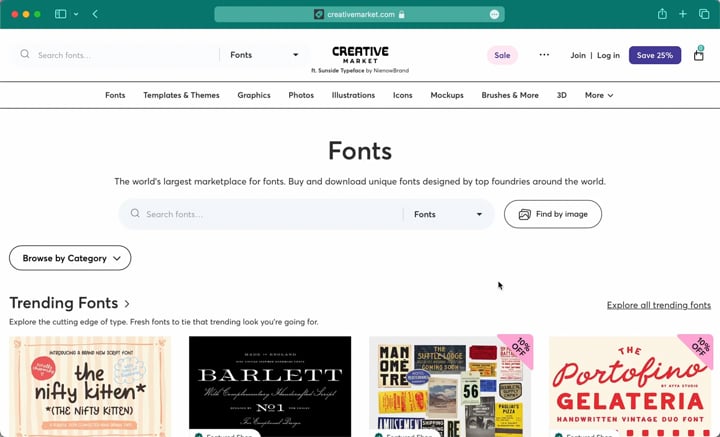Click the site favicon in the address bar
Image resolution: width=720 pixels, height=437 pixels.
[319, 14]
